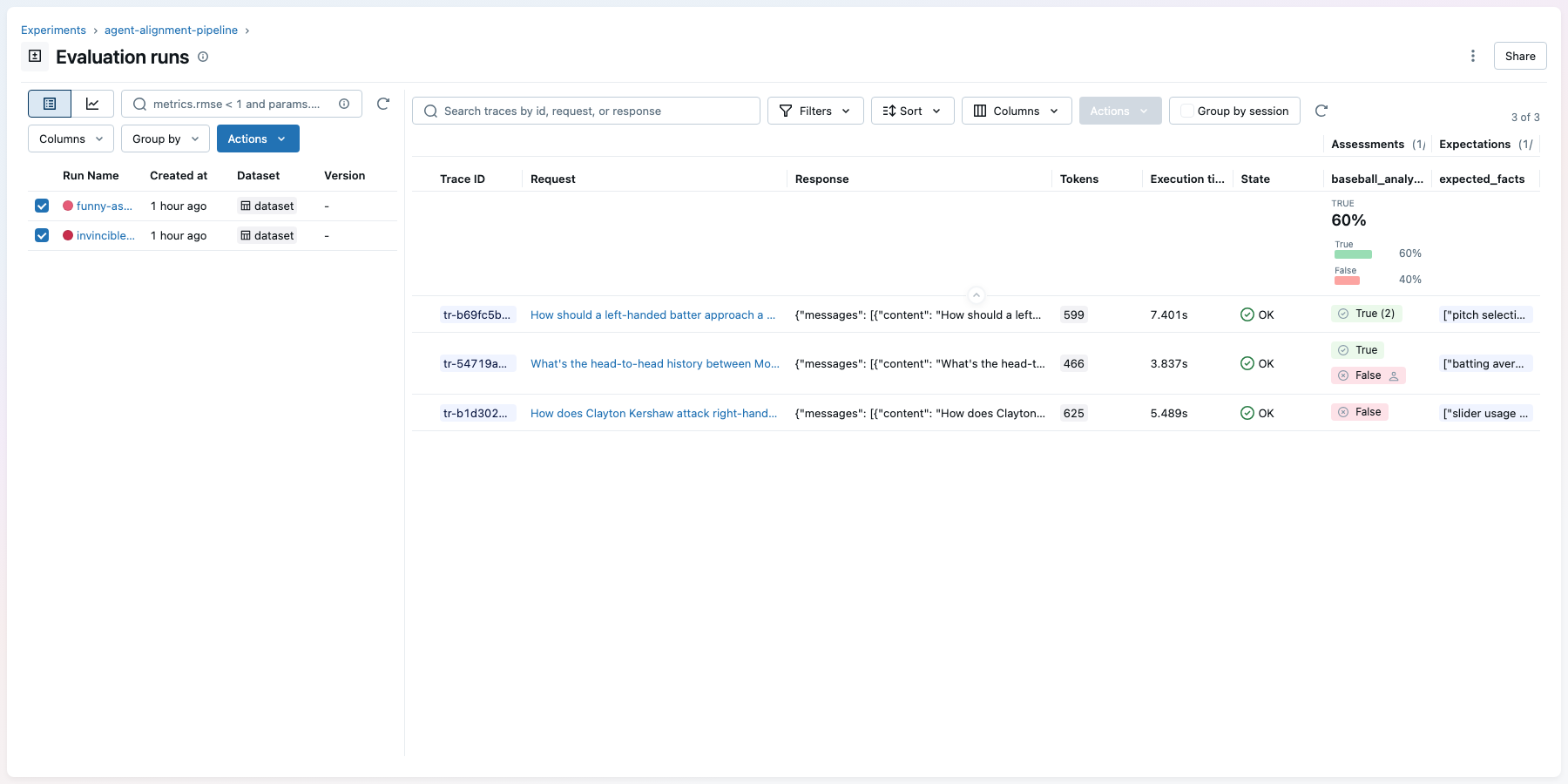Open the Clayton Kershaw request trace link

653,413
